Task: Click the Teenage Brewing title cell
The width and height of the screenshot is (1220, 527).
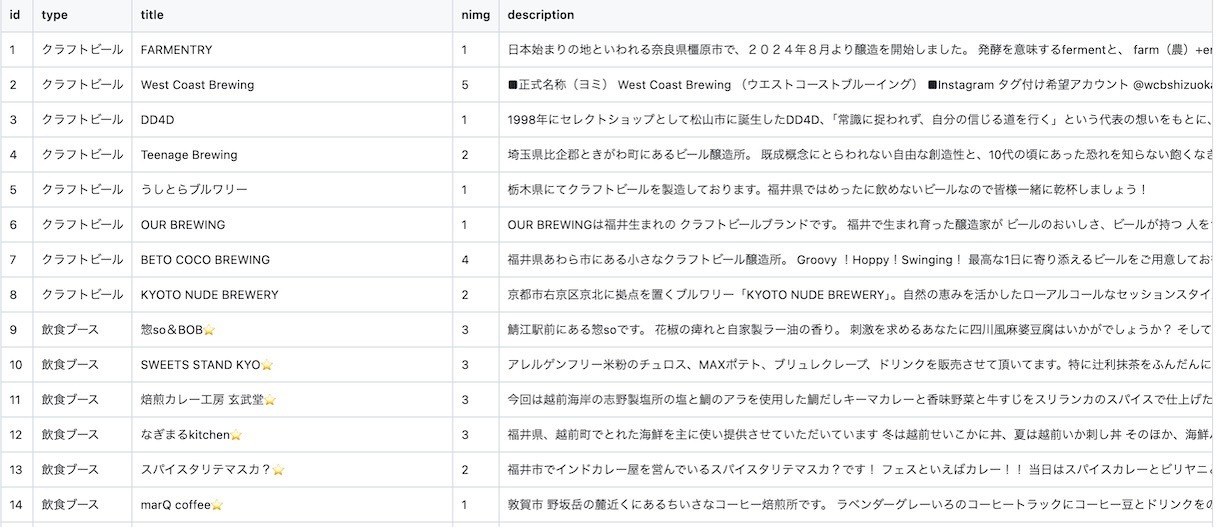Action: (189, 155)
